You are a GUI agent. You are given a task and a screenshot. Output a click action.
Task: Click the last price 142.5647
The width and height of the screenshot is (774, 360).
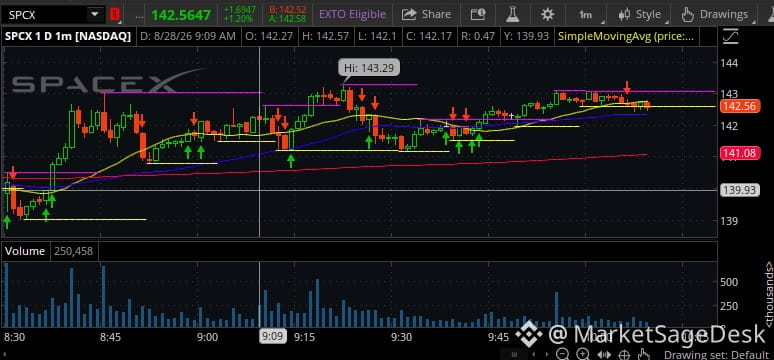coord(181,15)
